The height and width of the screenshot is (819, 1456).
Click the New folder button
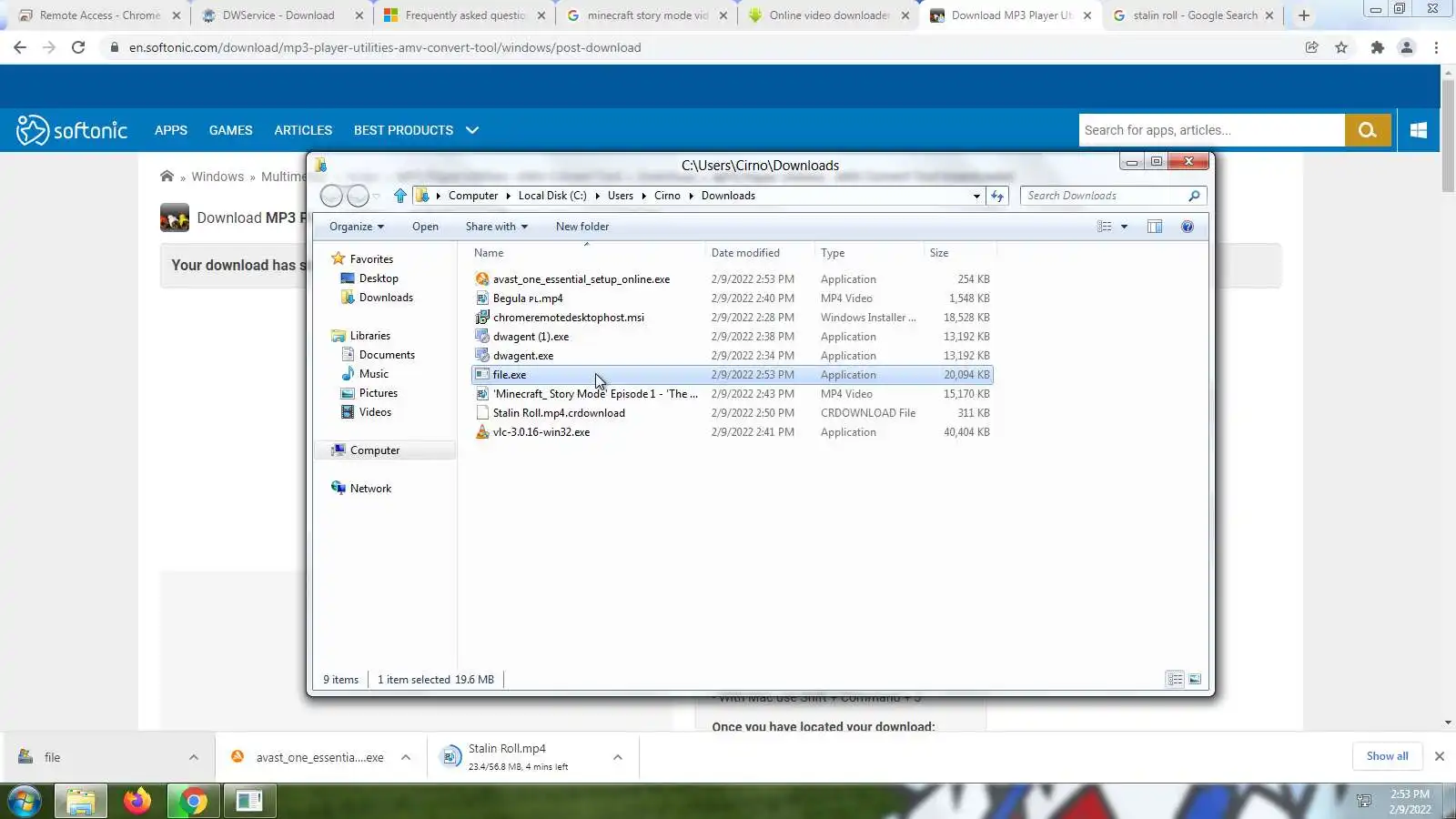pyautogui.click(x=582, y=227)
